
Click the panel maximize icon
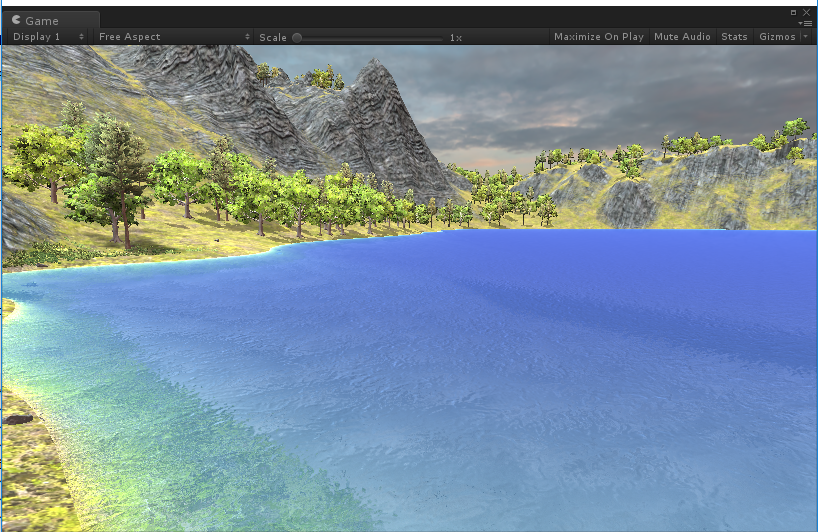tap(793, 13)
